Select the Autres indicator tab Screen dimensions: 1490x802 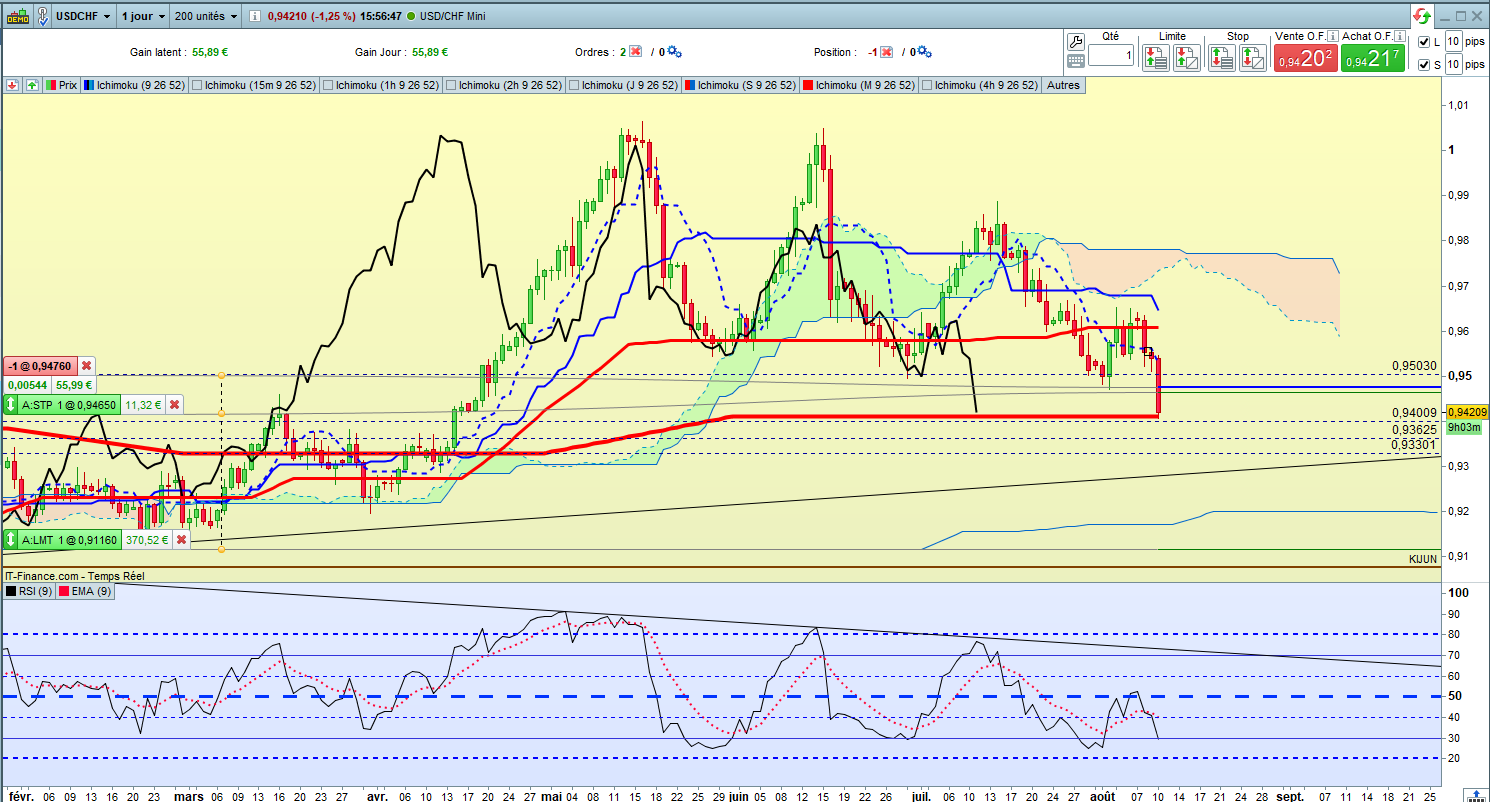tap(1063, 86)
